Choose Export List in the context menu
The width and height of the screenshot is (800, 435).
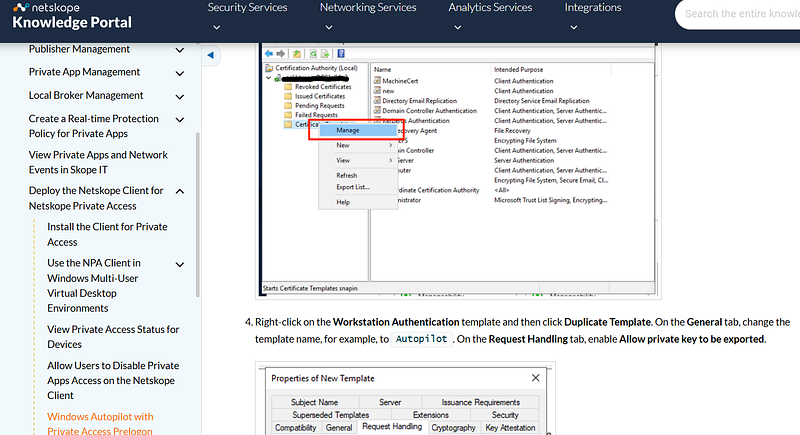click(x=357, y=187)
